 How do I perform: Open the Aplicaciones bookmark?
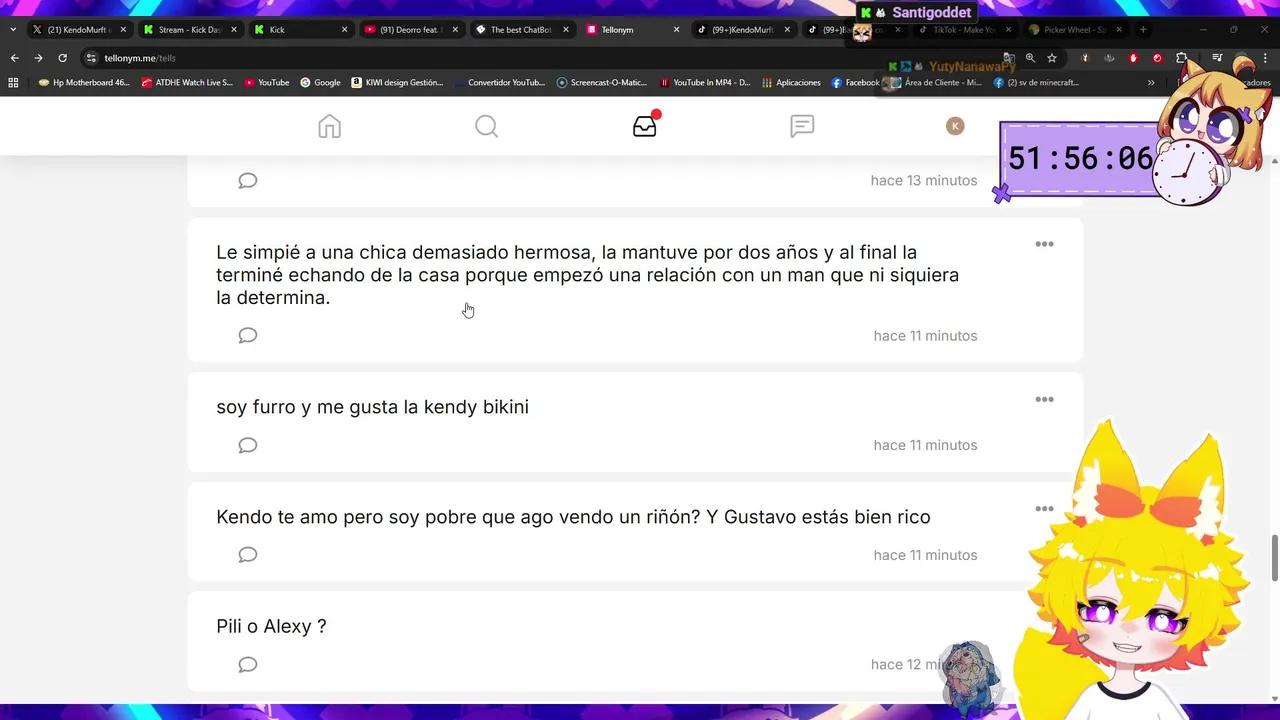tap(792, 83)
